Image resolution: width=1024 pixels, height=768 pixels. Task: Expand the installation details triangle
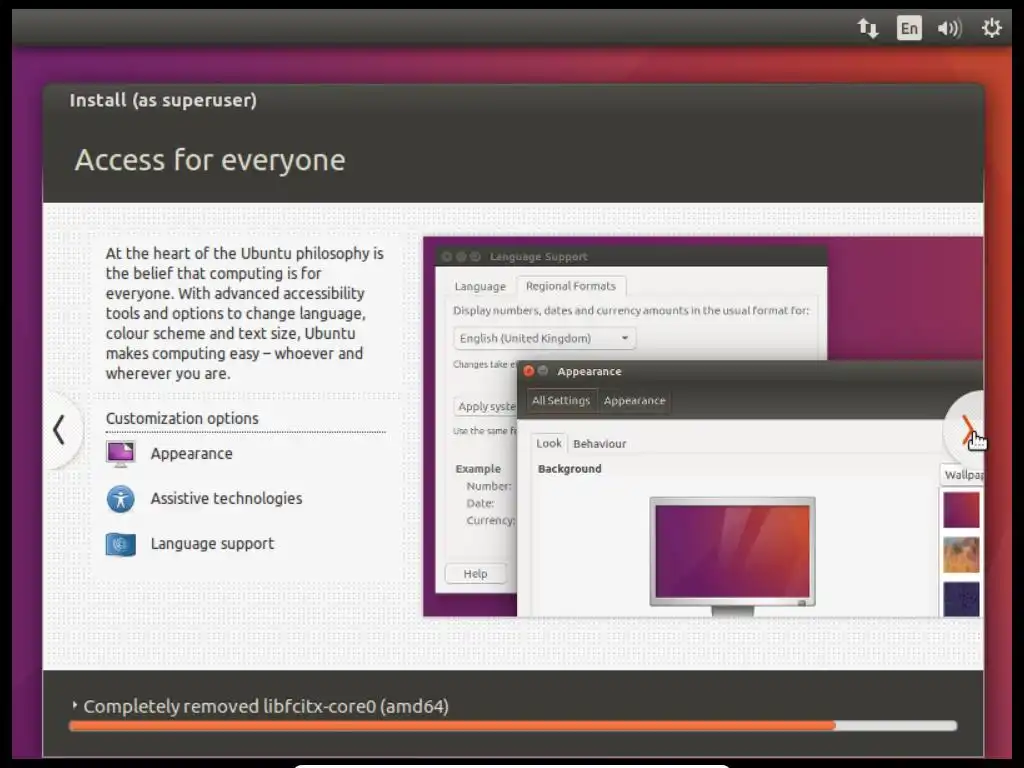(x=74, y=705)
